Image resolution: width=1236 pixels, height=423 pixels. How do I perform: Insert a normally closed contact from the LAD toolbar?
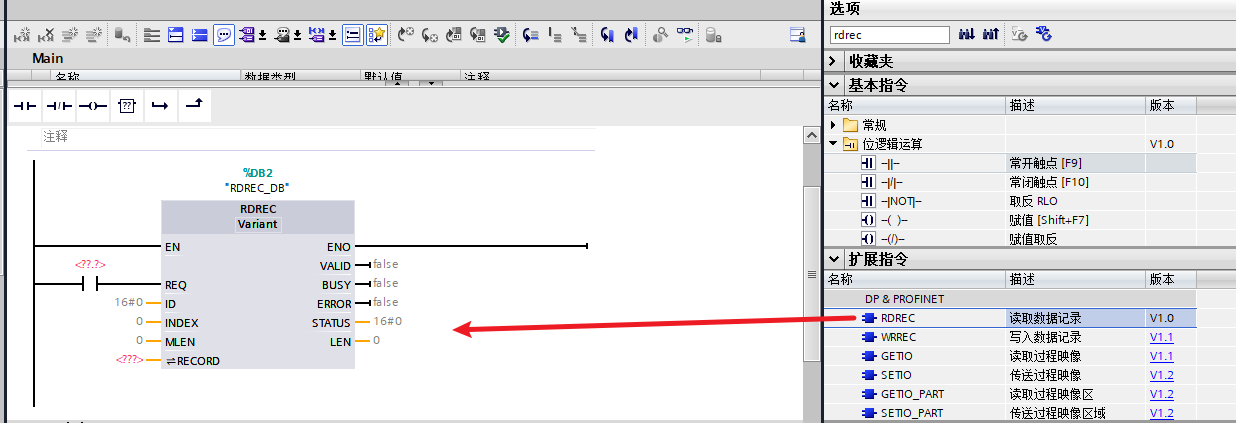click(x=59, y=106)
